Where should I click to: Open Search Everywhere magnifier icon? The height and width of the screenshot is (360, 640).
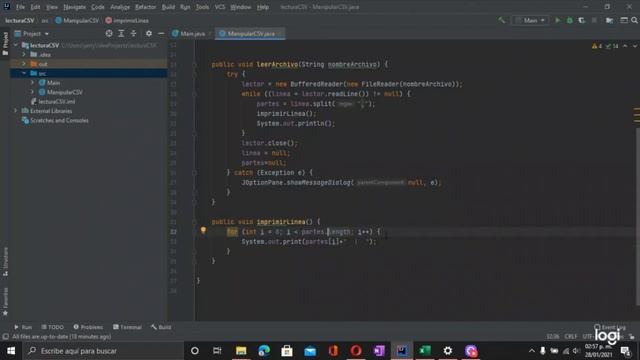(635, 20)
